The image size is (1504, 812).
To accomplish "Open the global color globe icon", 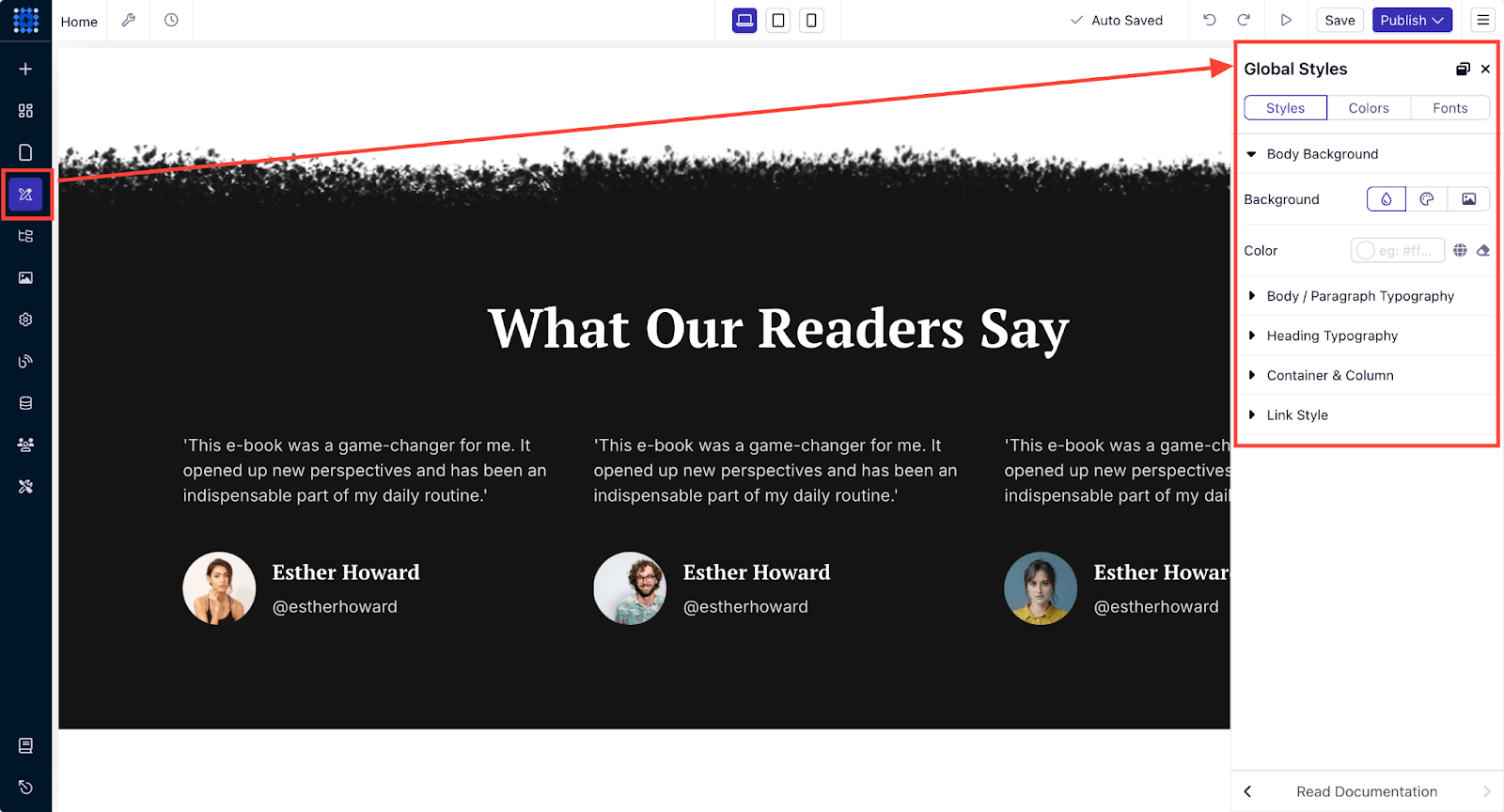I will [1460, 250].
